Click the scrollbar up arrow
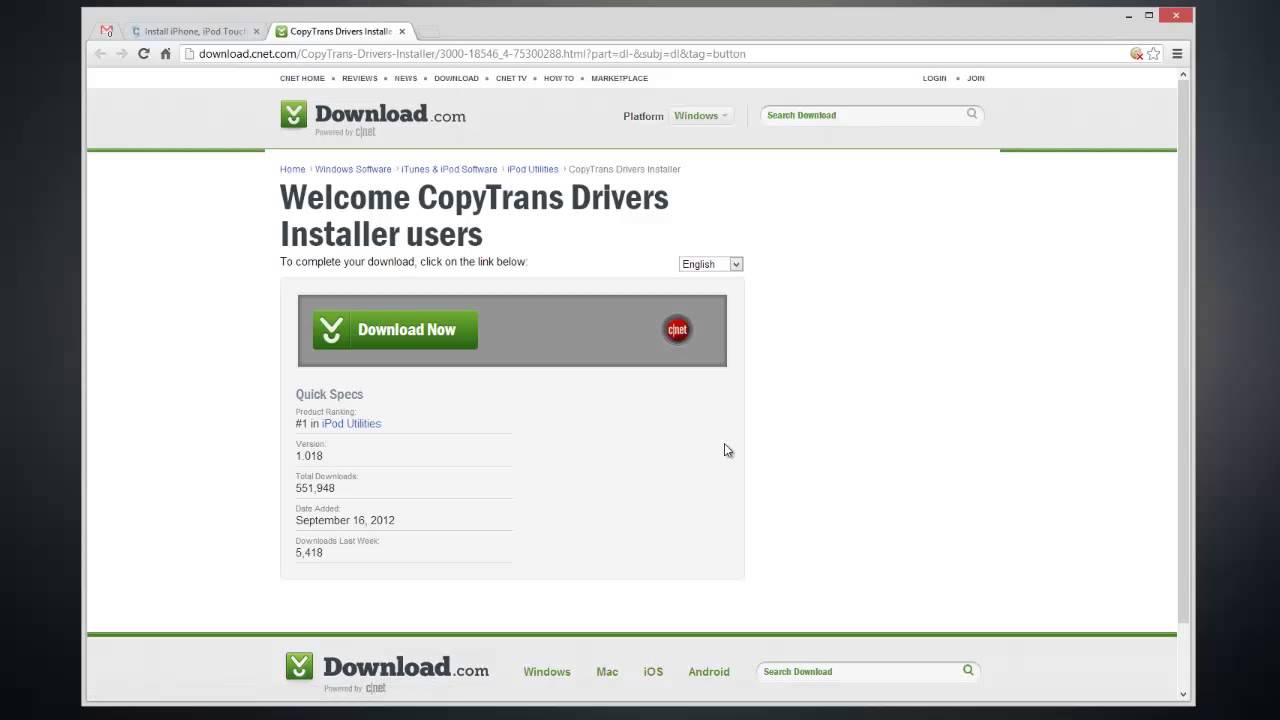 click(1183, 74)
